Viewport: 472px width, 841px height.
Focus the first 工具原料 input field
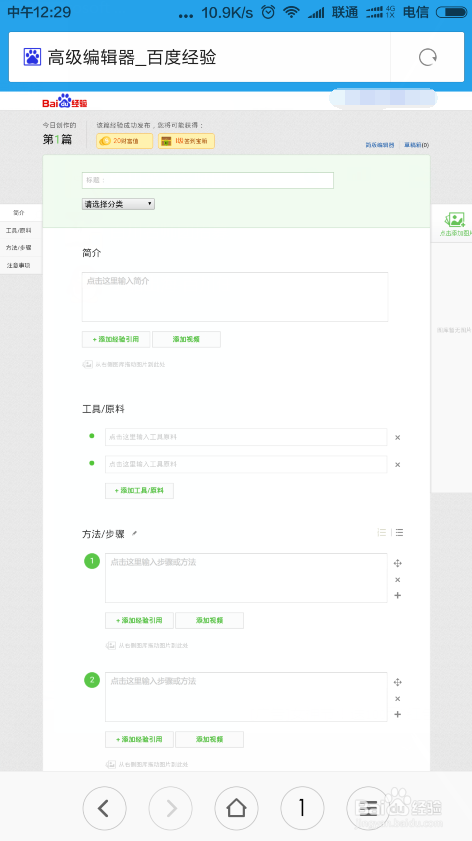coord(246,437)
